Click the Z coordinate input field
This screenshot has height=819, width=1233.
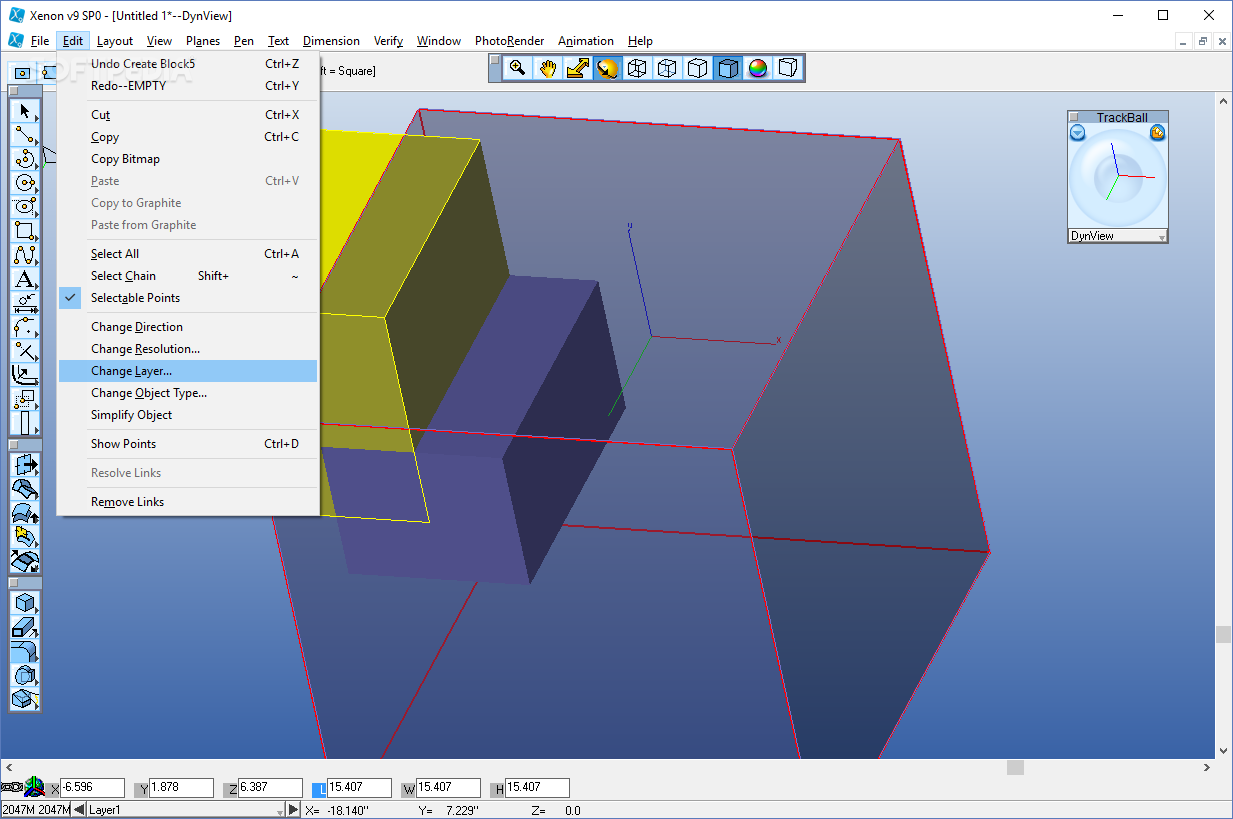pyautogui.click(x=270, y=788)
